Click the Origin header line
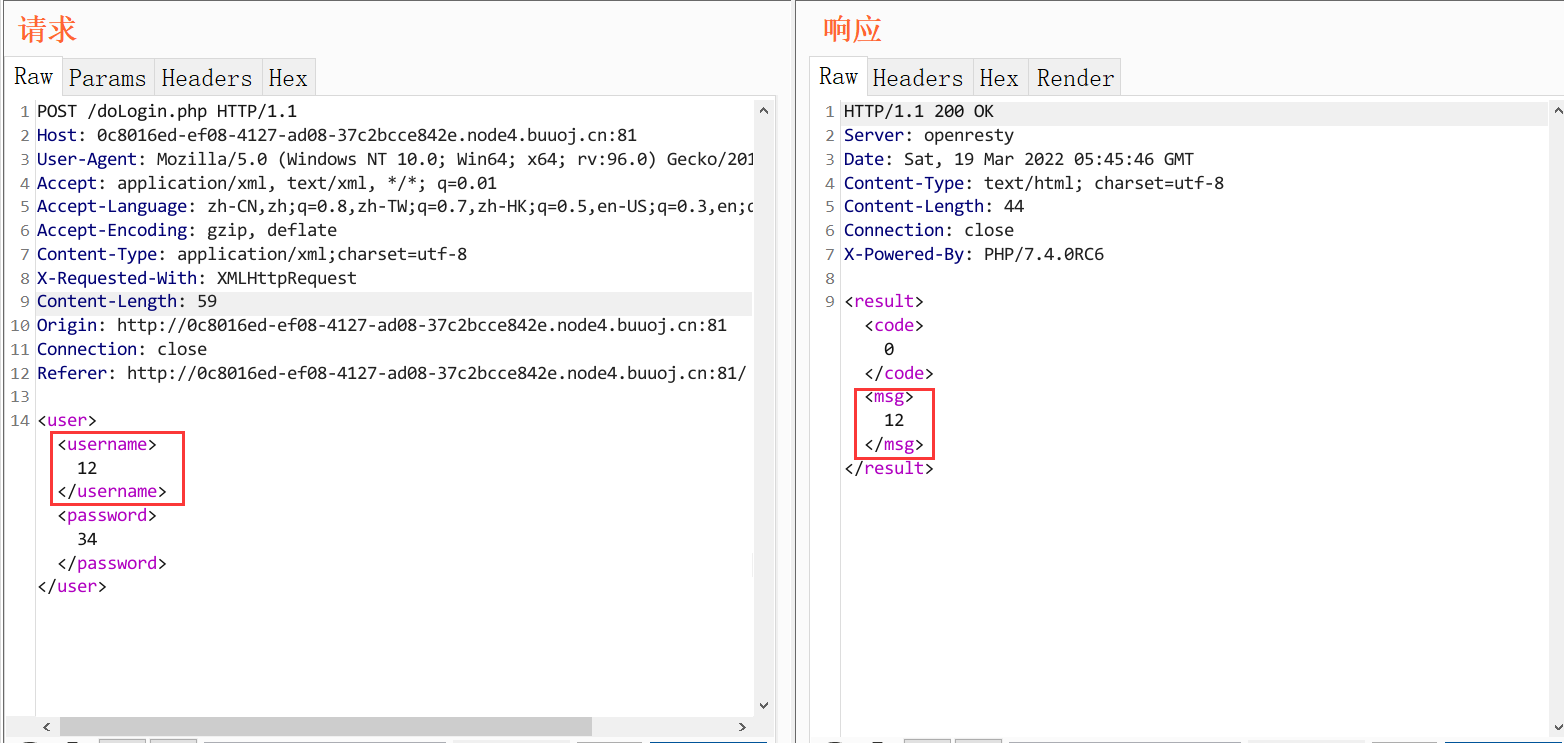 382,325
